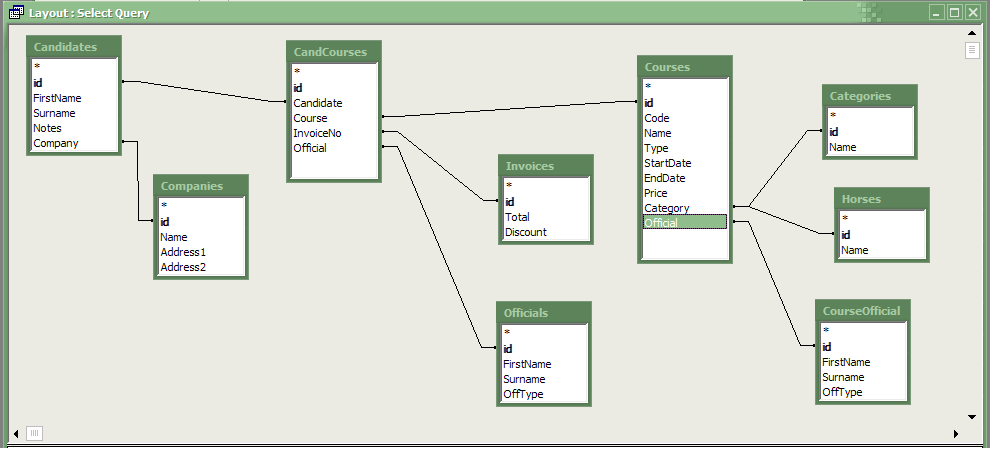991x451 pixels.
Task: Click the horizontal scrollbar thumb
Action: point(35,433)
